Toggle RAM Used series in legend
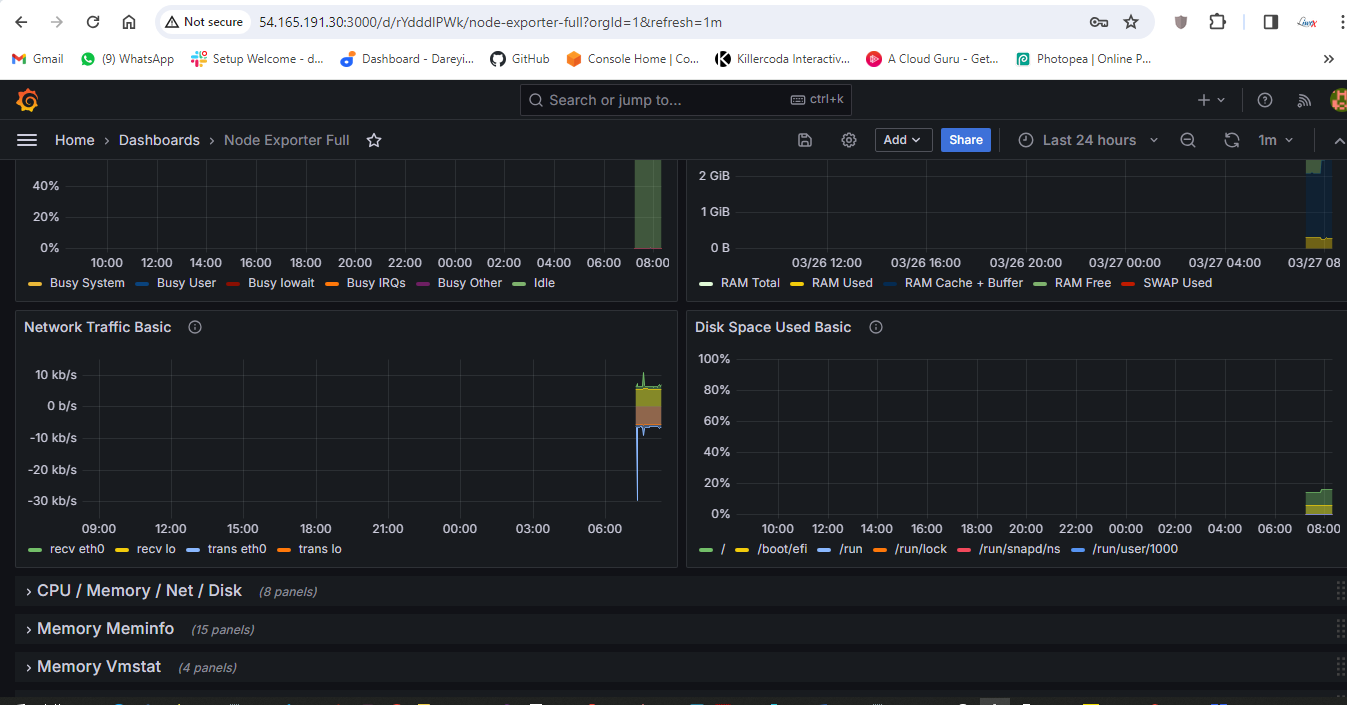This screenshot has height=705, width=1347. click(841, 283)
